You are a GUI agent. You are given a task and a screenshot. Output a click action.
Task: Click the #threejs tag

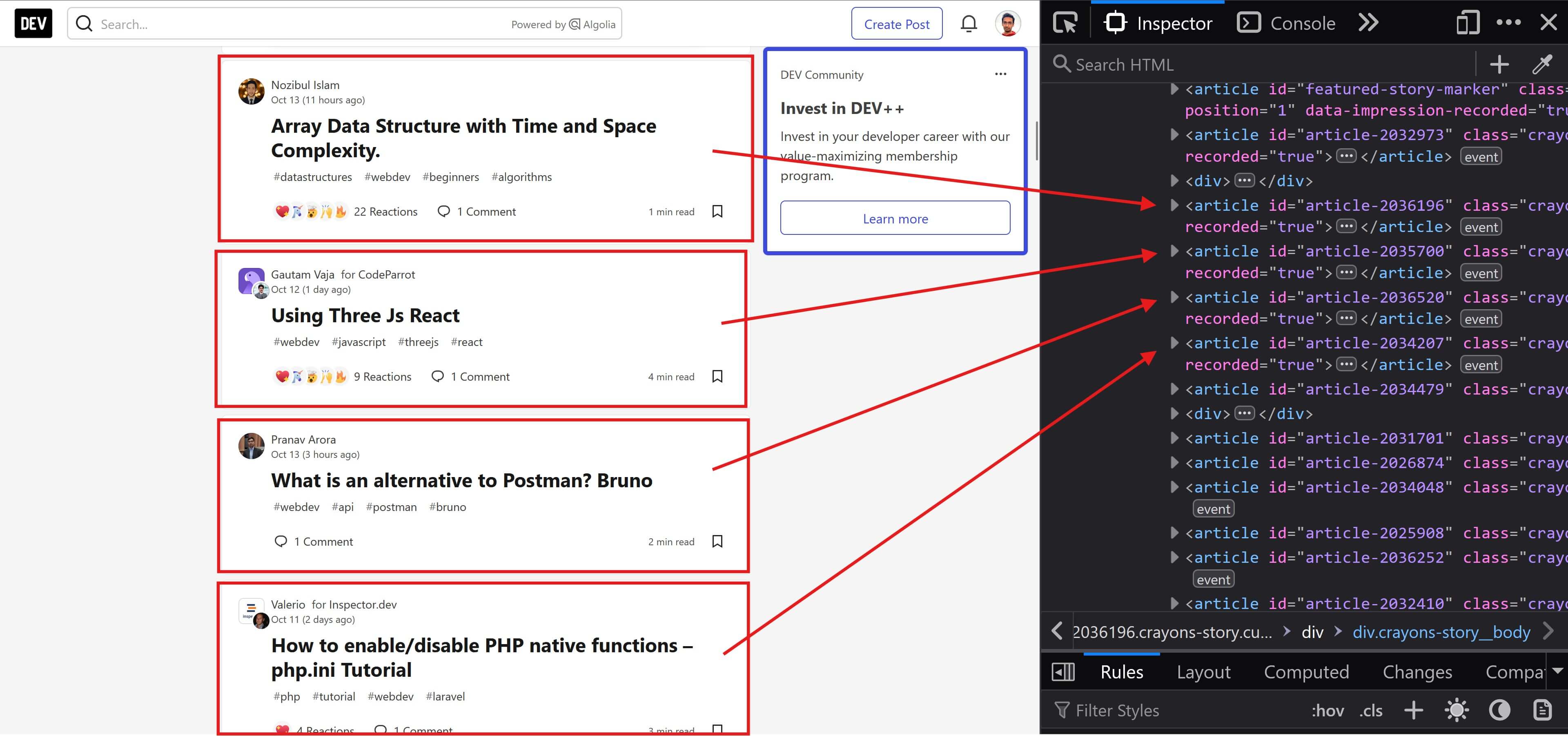click(x=418, y=341)
